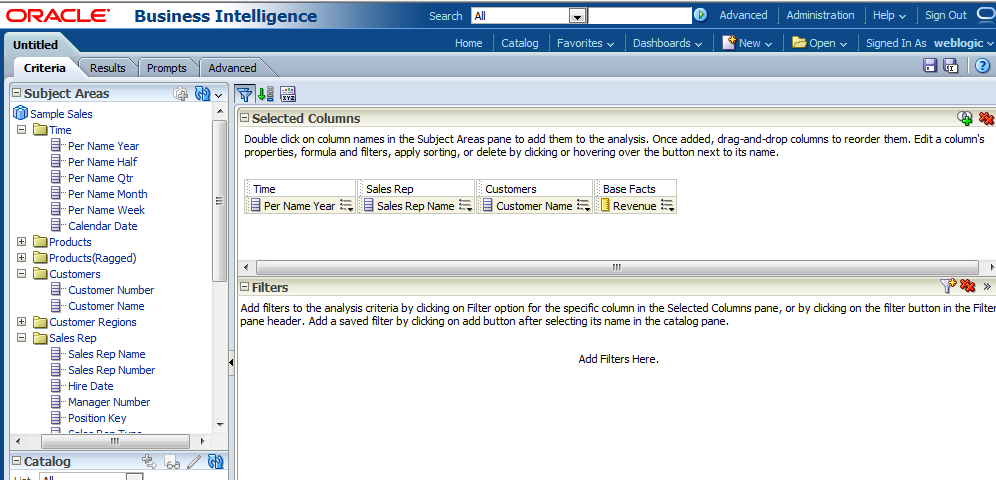Click the combine results icon in Selected Columns
The image size is (996, 480).
(x=965, y=117)
